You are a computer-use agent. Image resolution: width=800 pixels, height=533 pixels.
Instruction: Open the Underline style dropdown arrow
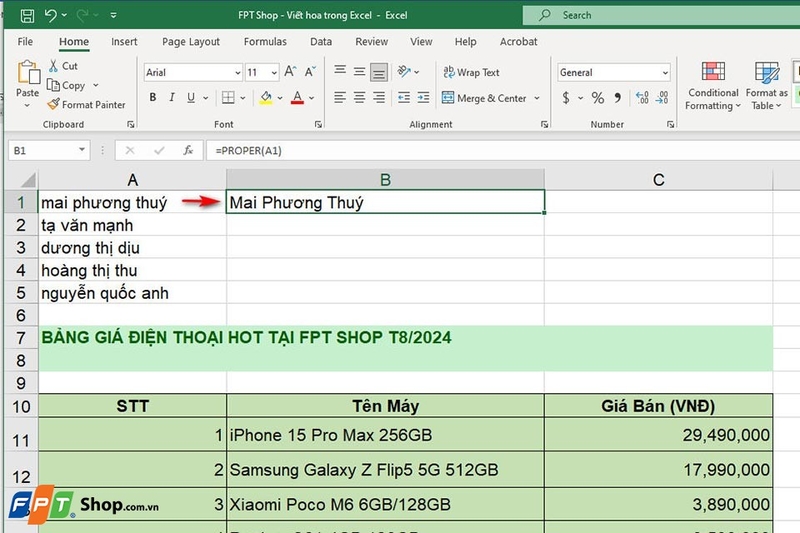[x=206, y=97]
